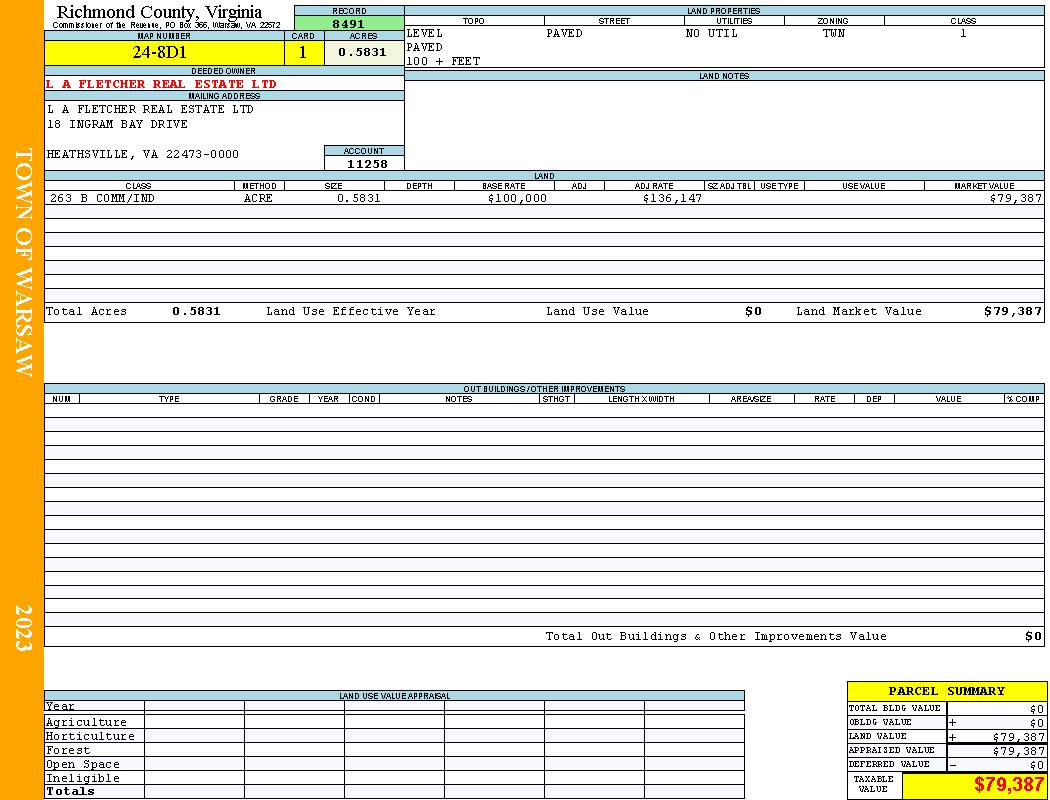Click Agriculture row label in land use appraisal
The width and height of the screenshot is (1050, 800).
(86, 722)
